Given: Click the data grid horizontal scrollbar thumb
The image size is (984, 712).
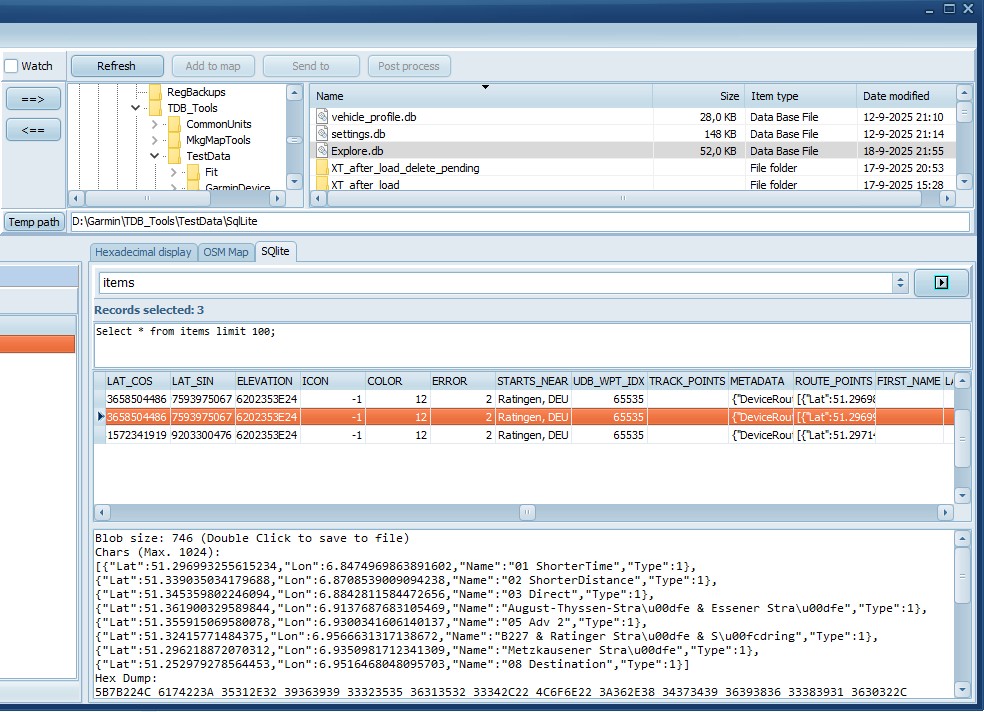Looking at the screenshot, I should 527,512.
